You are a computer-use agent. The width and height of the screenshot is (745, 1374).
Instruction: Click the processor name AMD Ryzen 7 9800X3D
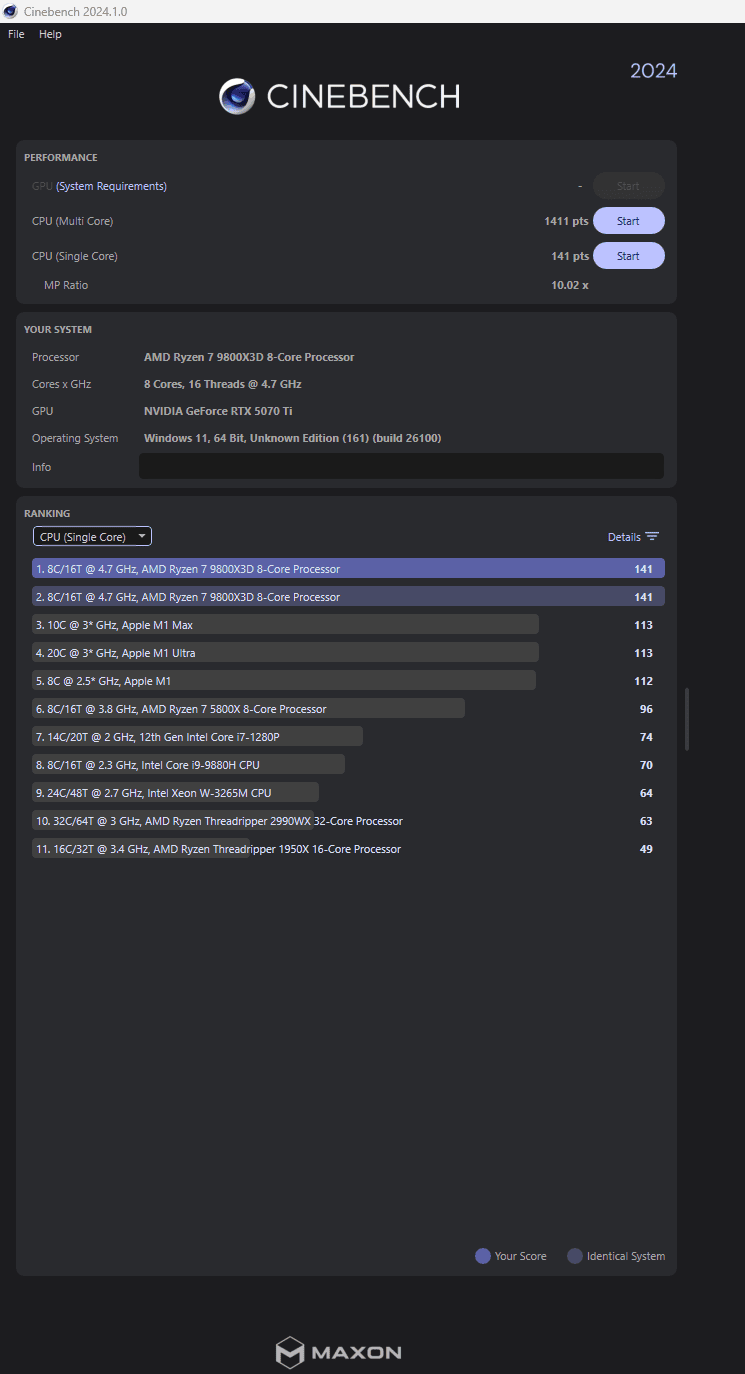click(249, 357)
